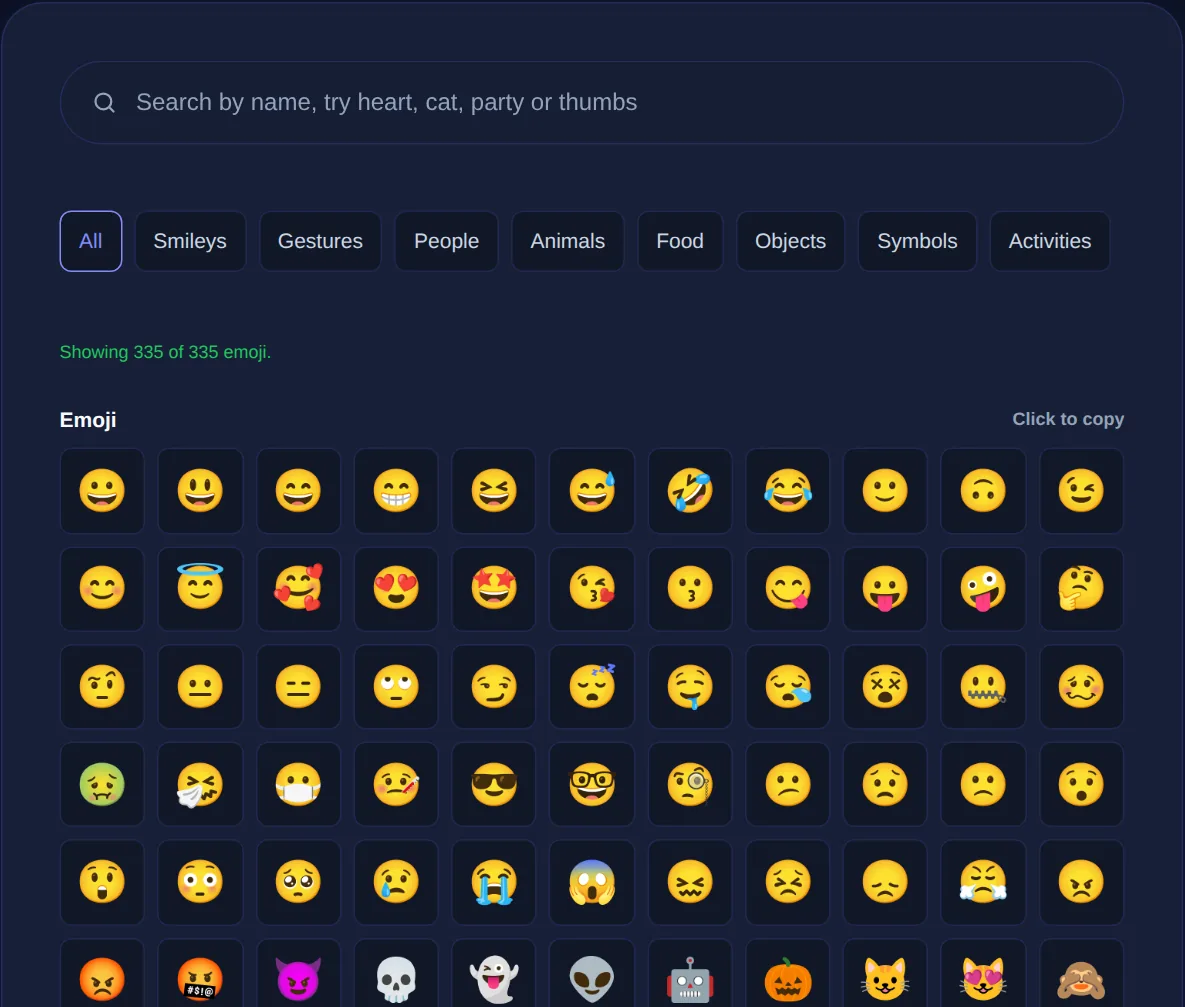1185x1007 pixels.
Task: Copy the heart eyes emoji
Action: pos(396,588)
